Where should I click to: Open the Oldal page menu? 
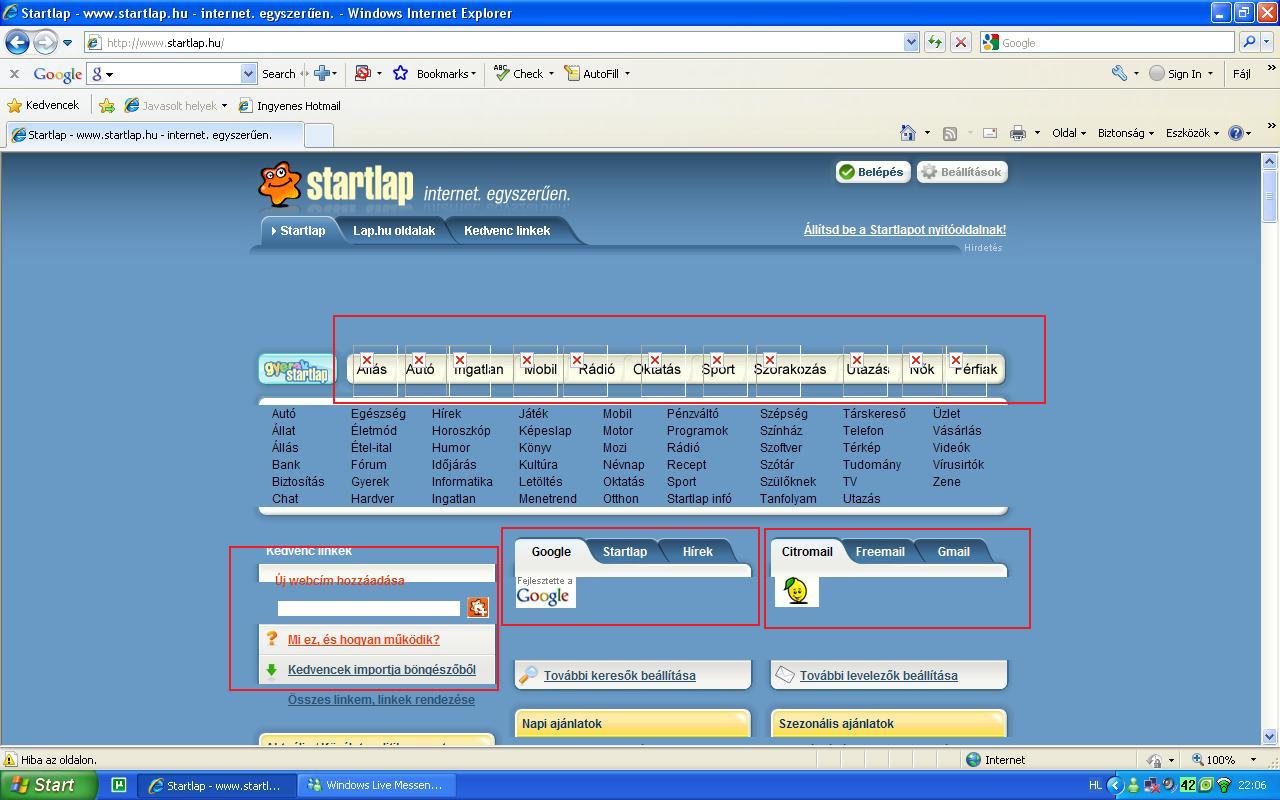pyautogui.click(x=1068, y=133)
